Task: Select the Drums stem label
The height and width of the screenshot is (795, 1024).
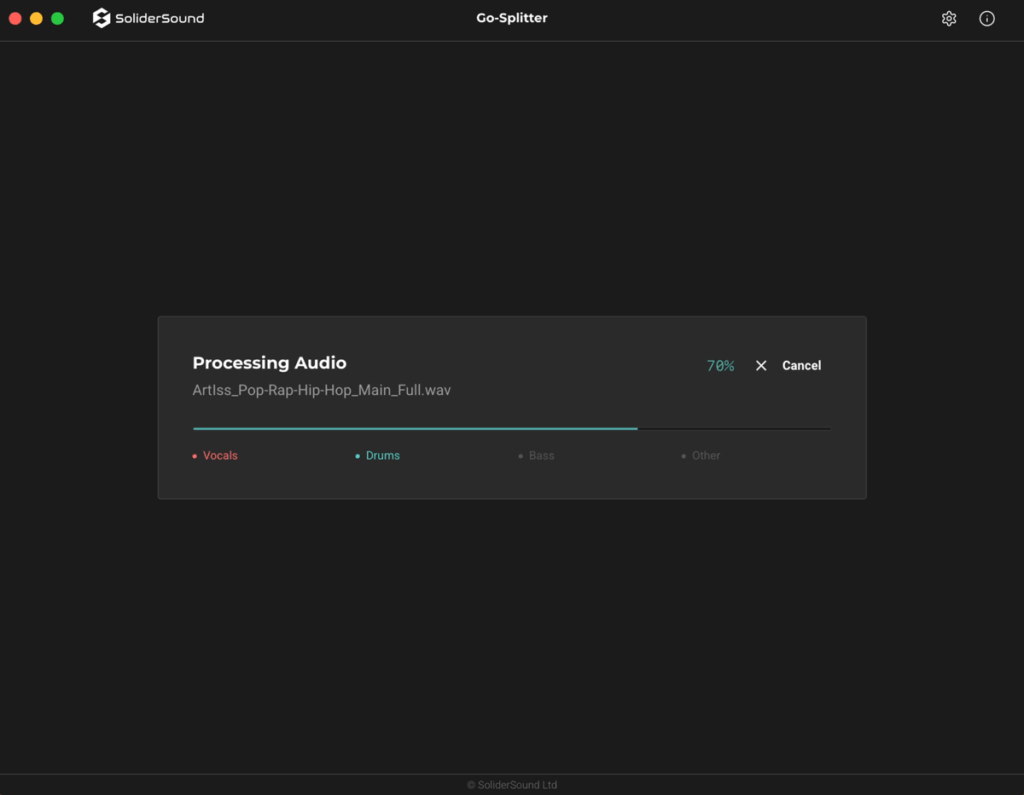Action: [382, 456]
